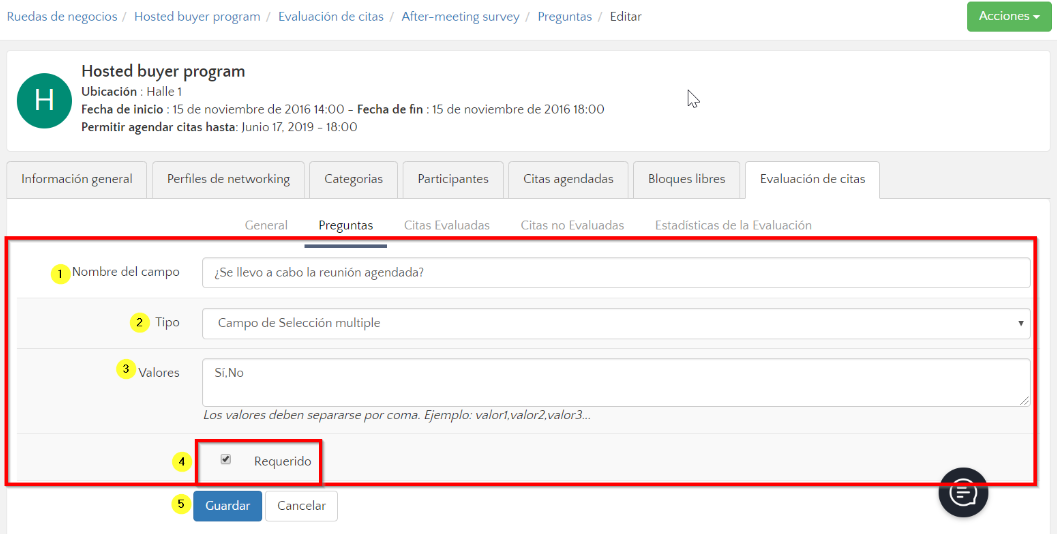Screen dimensions: 1057x534
Task: Go to the Participantes tab
Action: pos(453,179)
